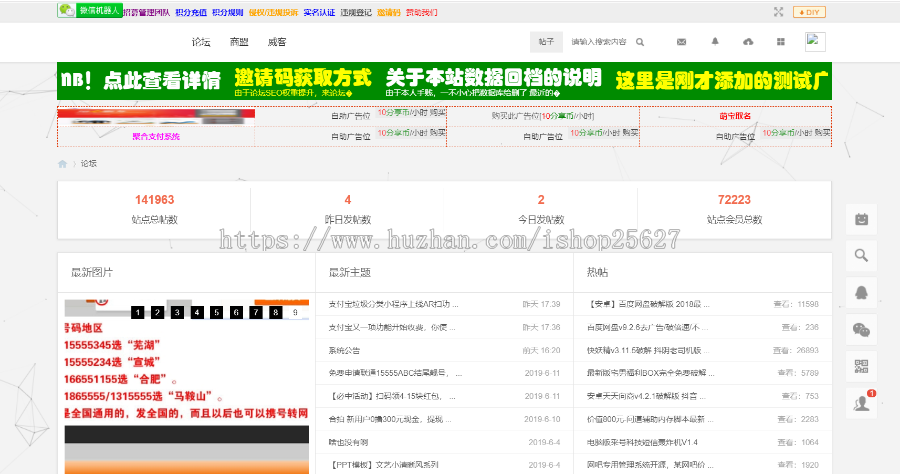Toggle the widescreen switch icon

[x=778, y=12]
